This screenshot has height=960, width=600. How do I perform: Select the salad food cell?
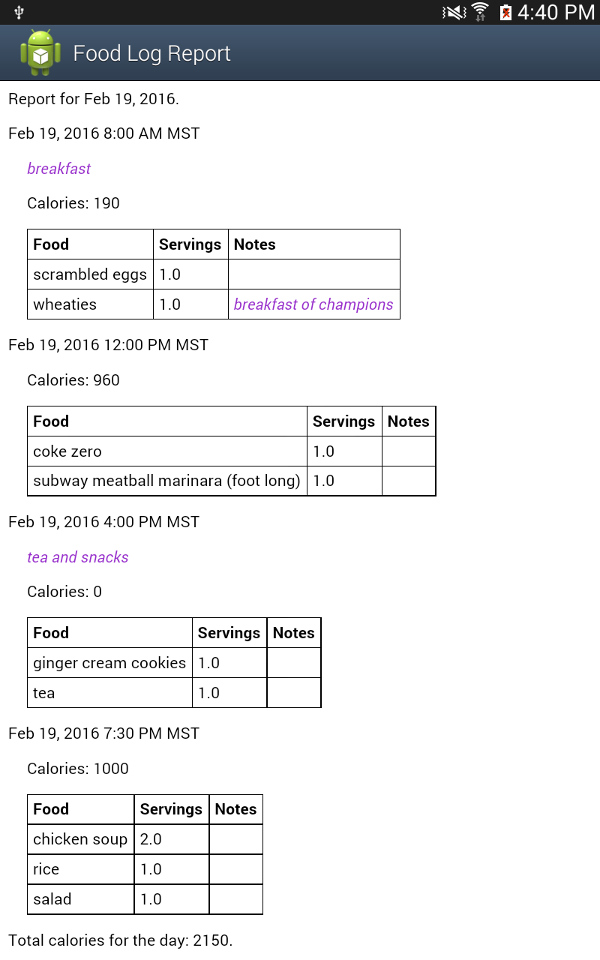(x=80, y=899)
